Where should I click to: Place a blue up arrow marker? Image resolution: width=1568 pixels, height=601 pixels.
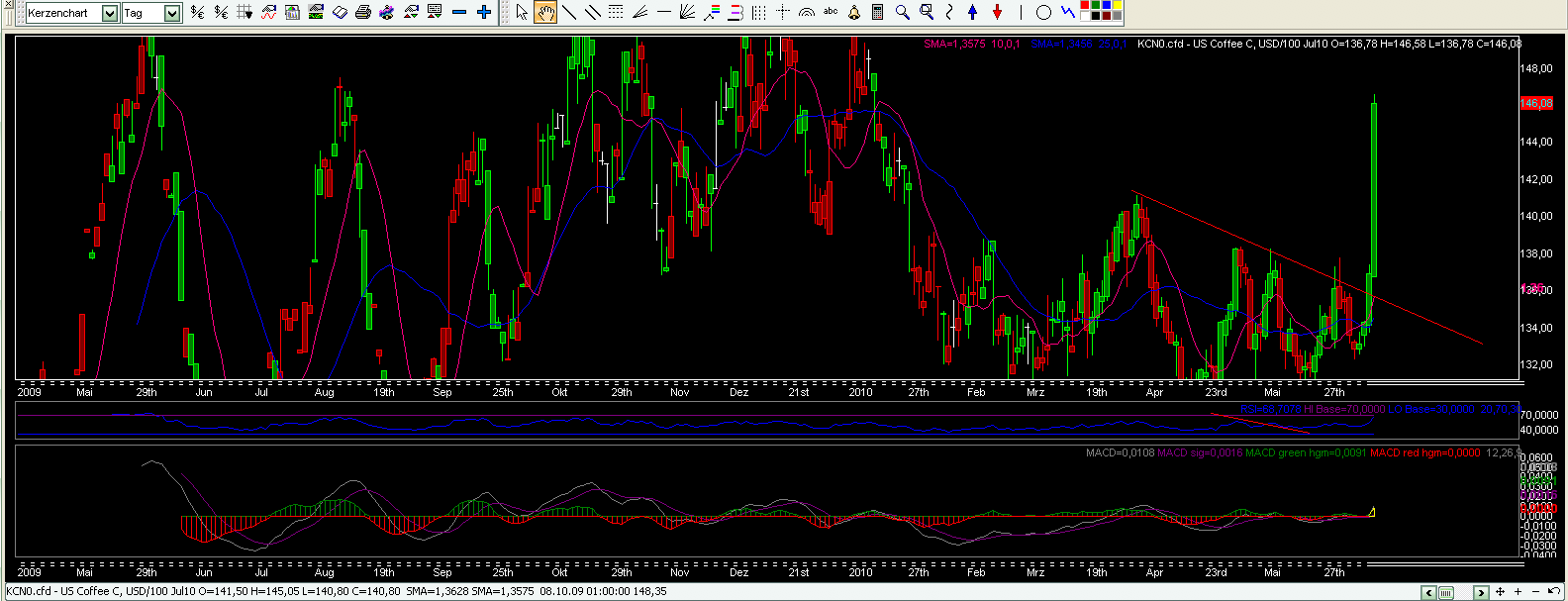pyautogui.click(x=972, y=12)
